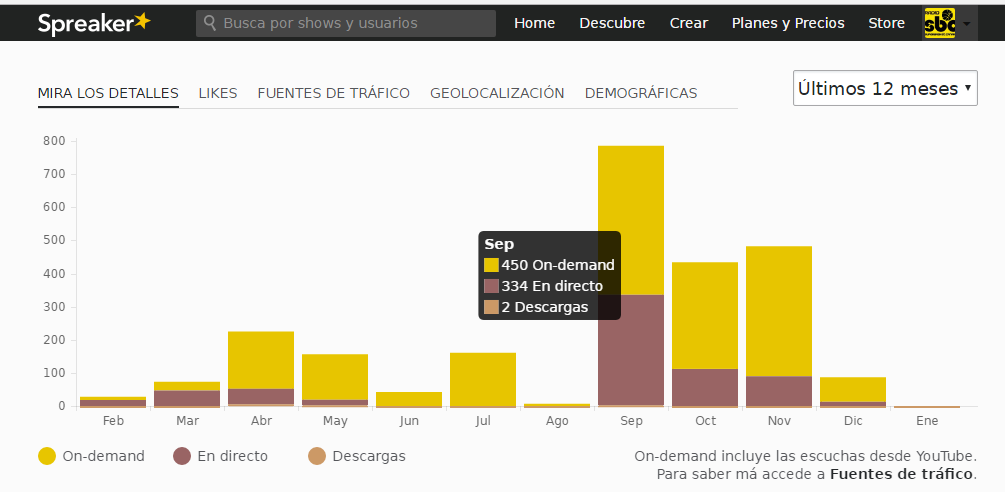Toggle Descargas series in legend
The image size is (1005, 492).
coord(356,456)
